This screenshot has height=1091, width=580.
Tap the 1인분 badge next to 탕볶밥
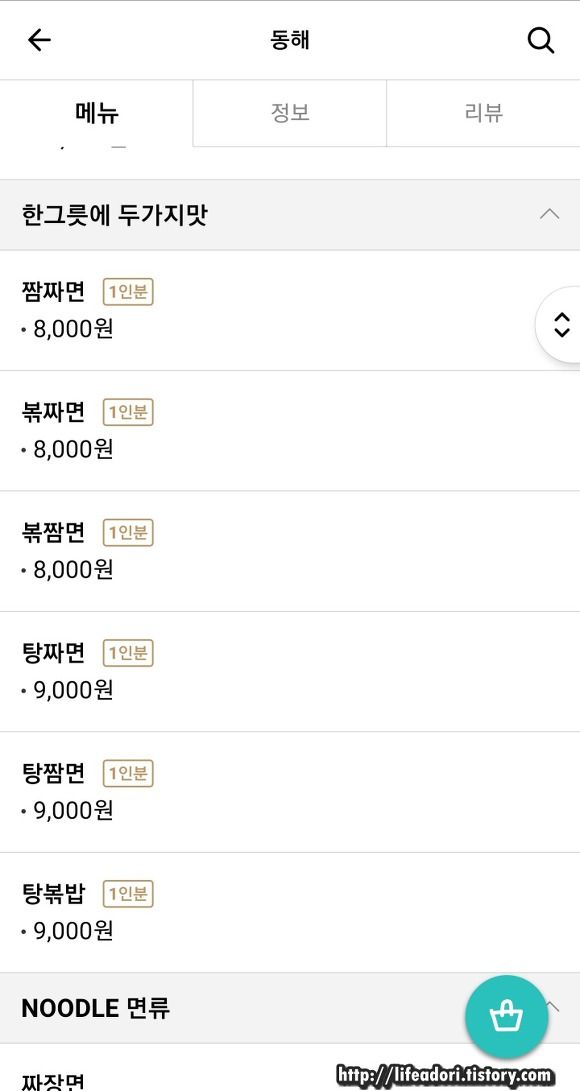128,893
